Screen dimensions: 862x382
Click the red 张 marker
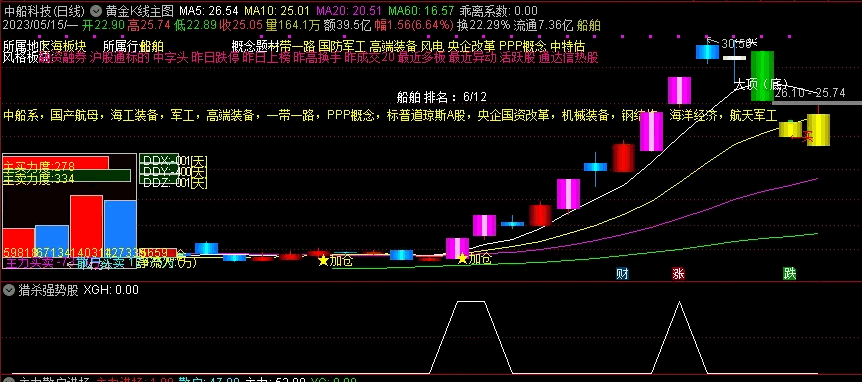(x=678, y=273)
